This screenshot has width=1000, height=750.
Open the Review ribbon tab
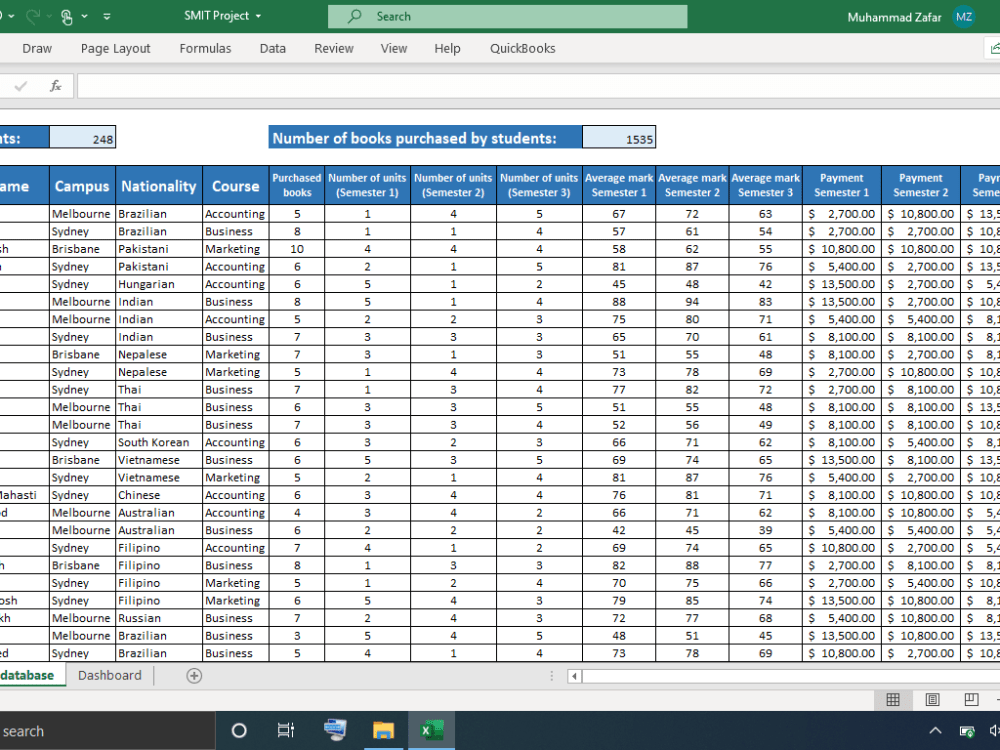click(x=333, y=48)
